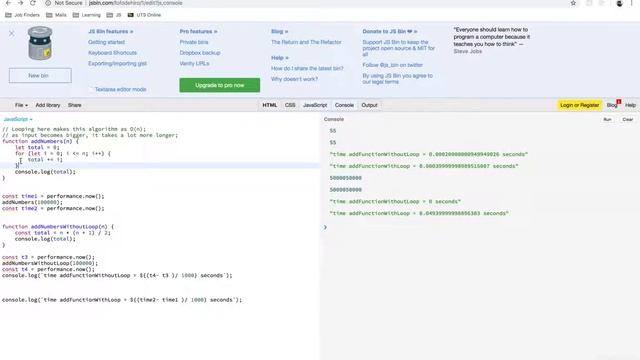Image resolution: width=640 pixels, height=360 pixels.
Task: Open the Pro features heading link
Action: [x=198, y=31]
